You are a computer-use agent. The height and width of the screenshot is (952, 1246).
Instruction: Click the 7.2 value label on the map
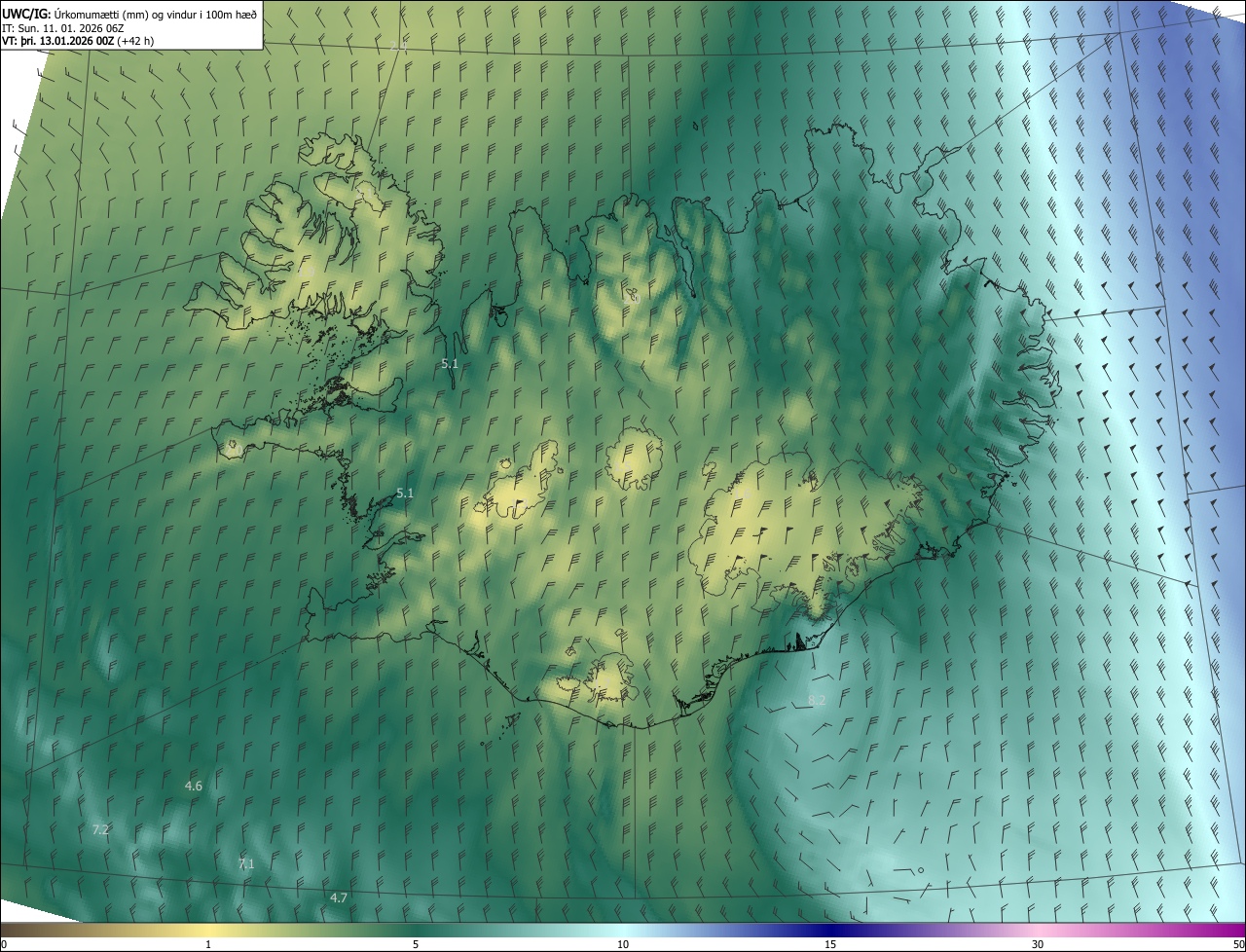tap(100, 829)
